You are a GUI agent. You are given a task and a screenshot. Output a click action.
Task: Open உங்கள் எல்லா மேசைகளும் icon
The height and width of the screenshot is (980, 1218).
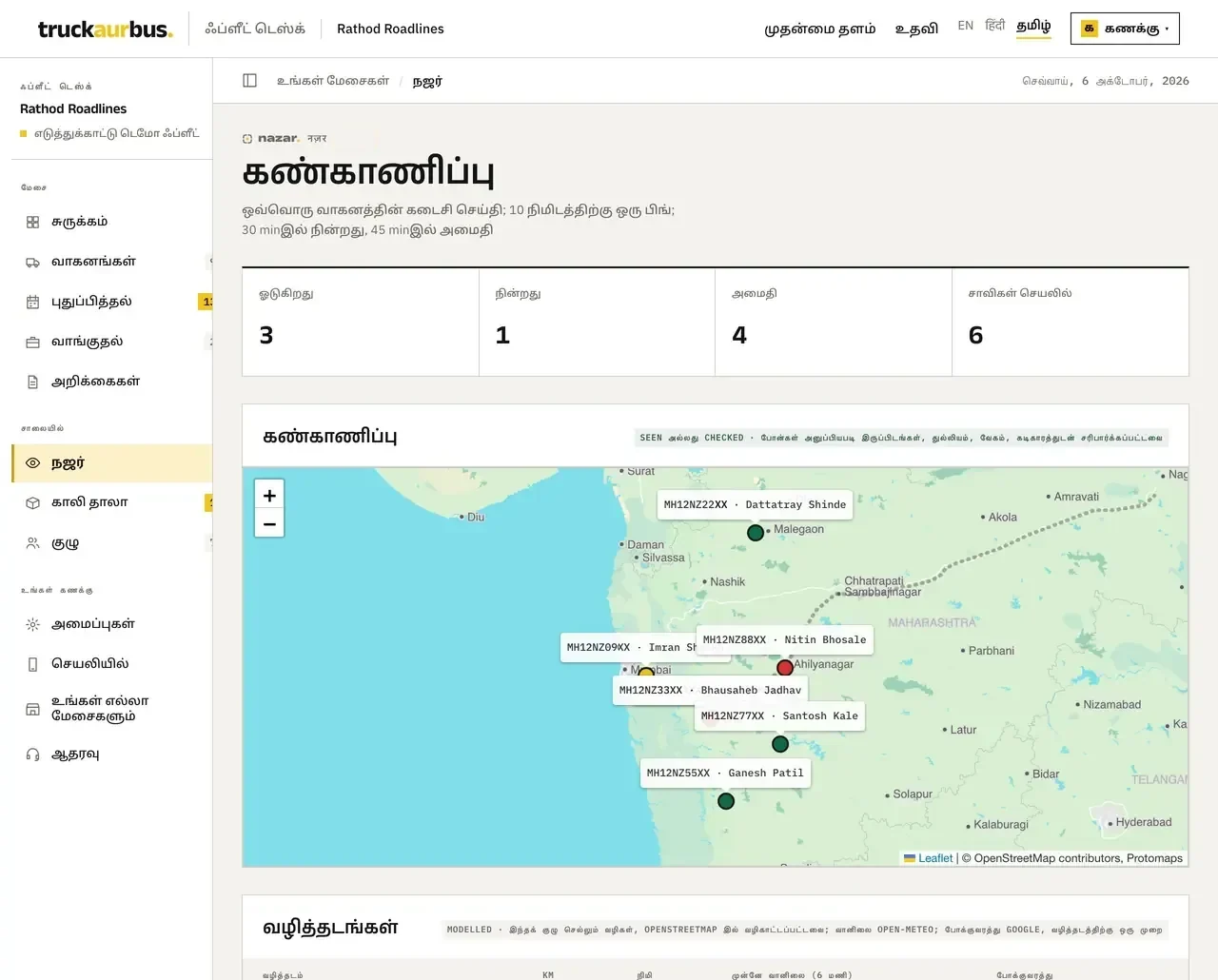(x=32, y=709)
